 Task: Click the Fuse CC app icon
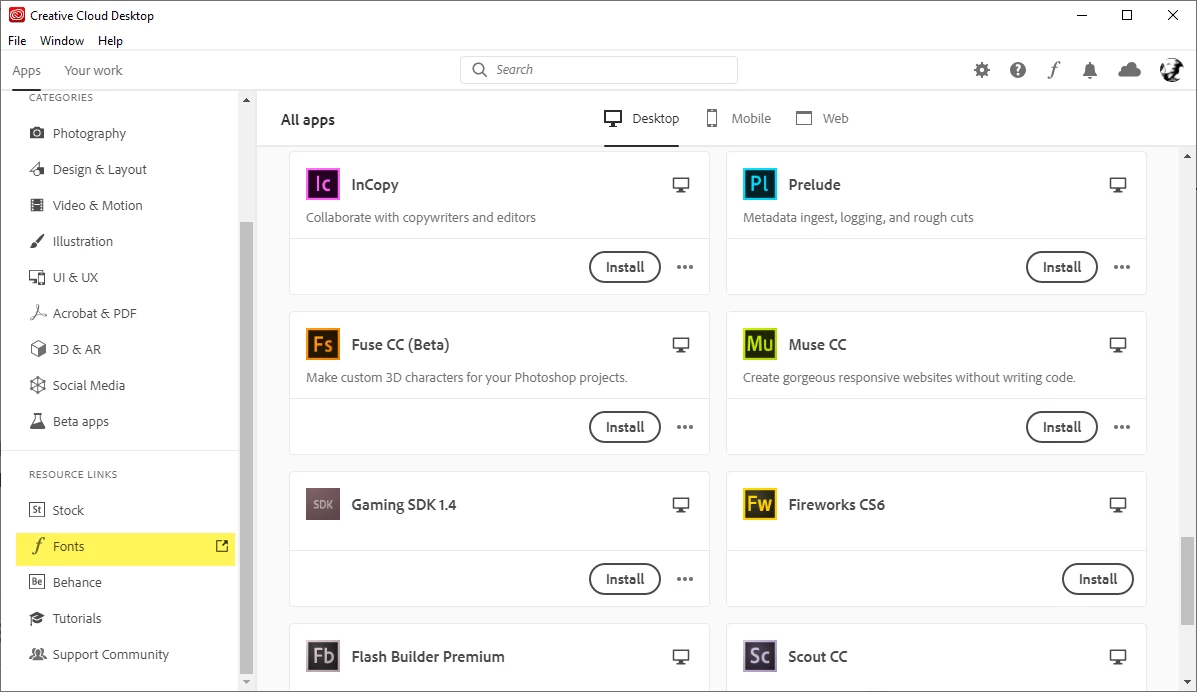(x=323, y=344)
